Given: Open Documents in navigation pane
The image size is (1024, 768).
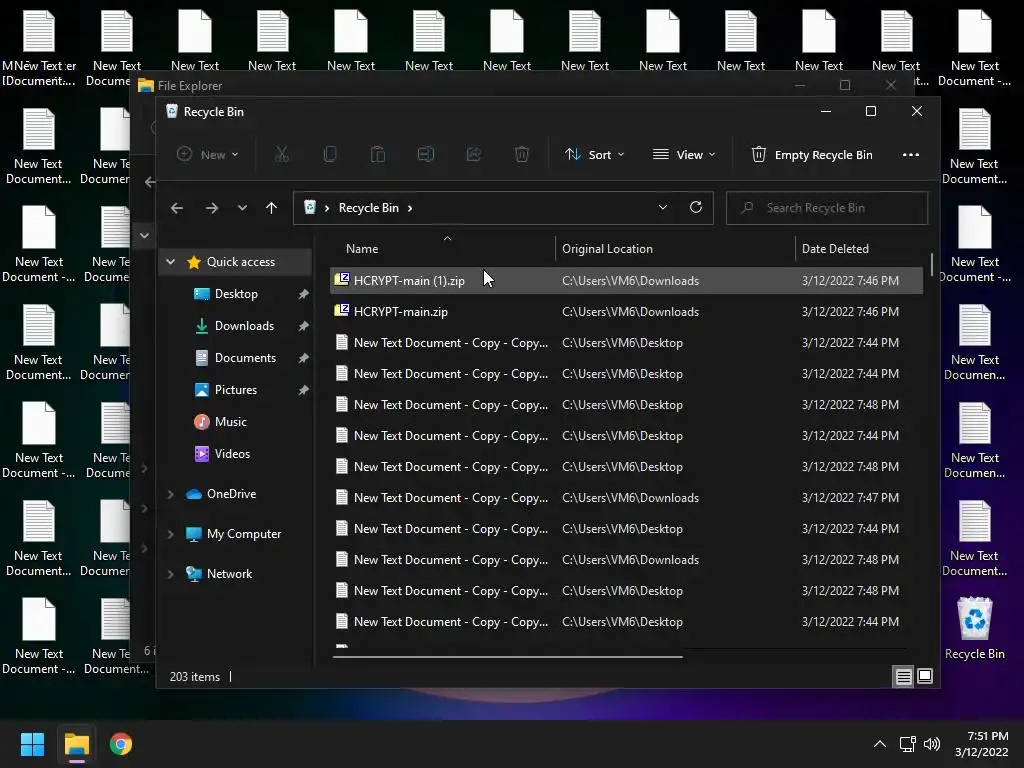Looking at the screenshot, I should [245, 358].
